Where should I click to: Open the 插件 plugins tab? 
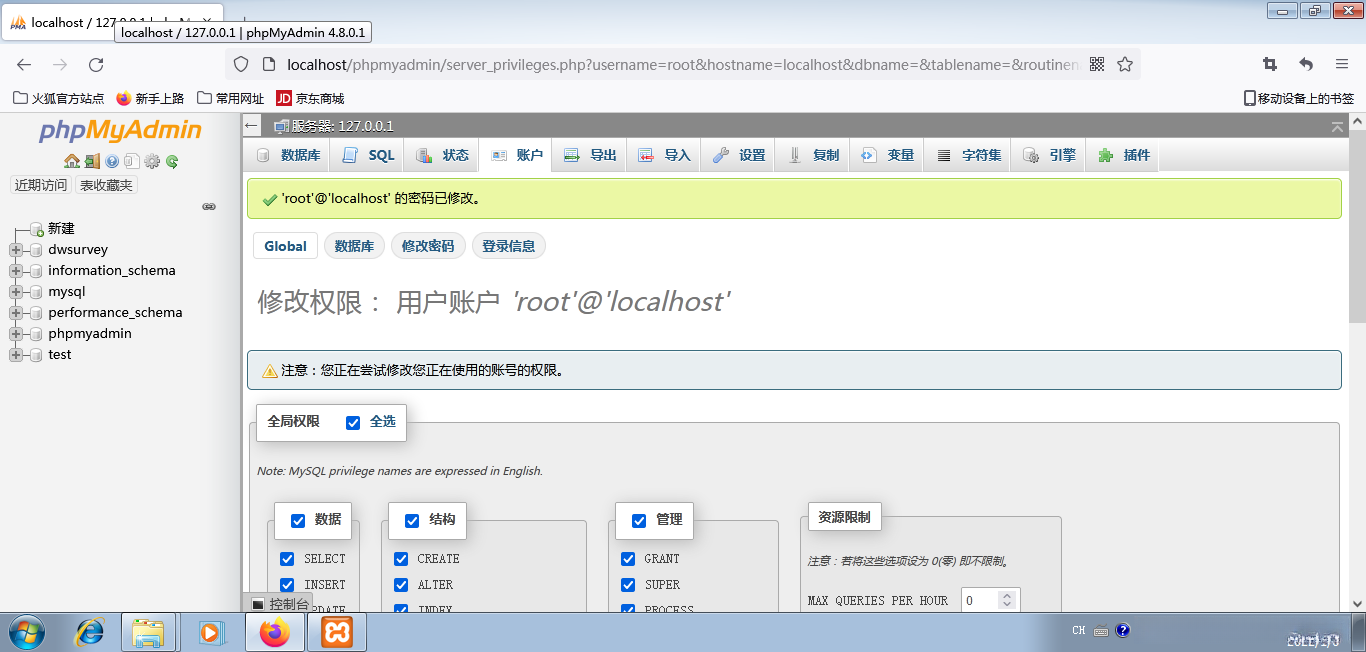tap(1124, 155)
